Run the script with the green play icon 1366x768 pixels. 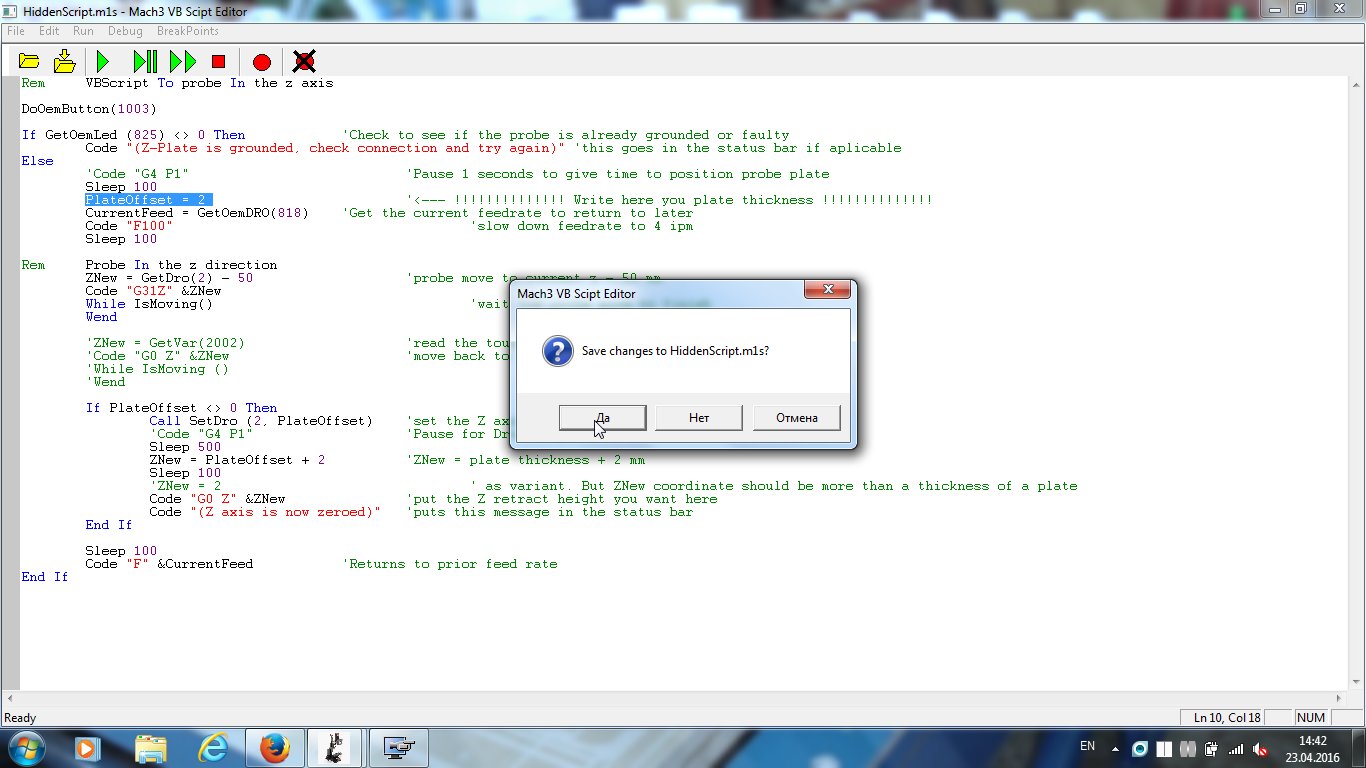102,62
